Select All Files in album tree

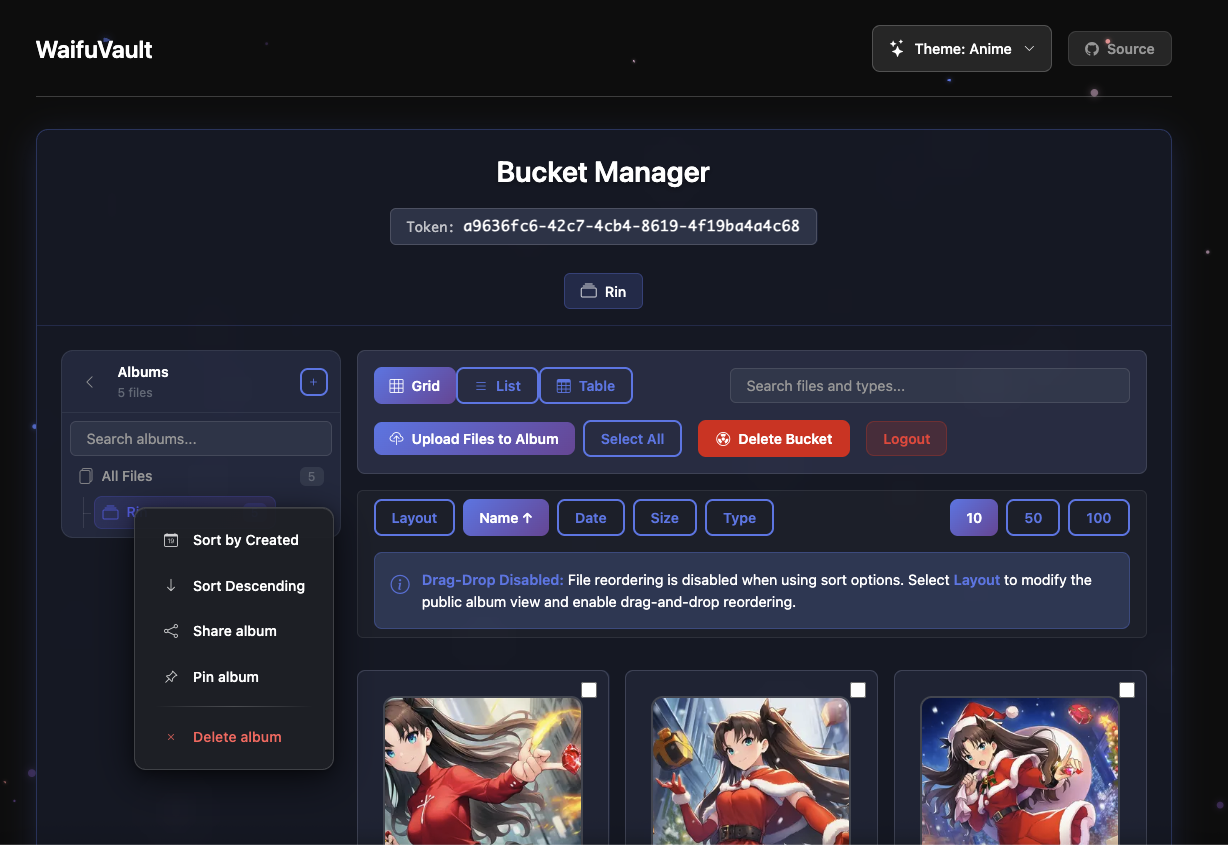(201, 476)
